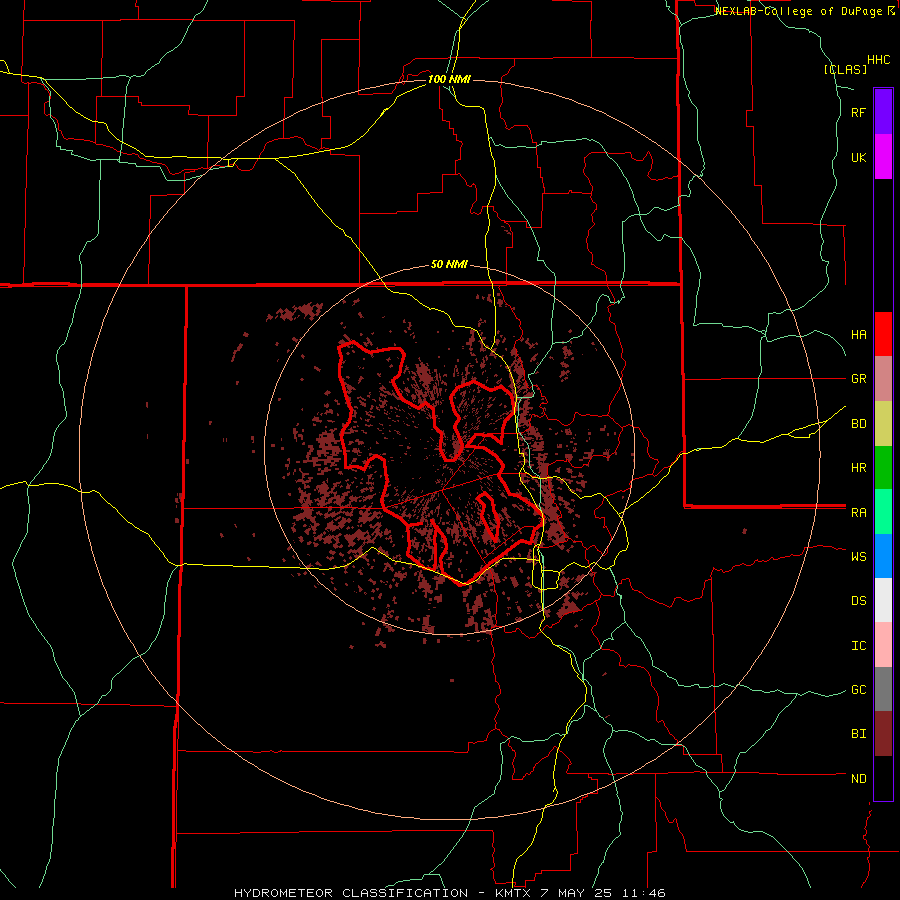The height and width of the screenshot is (900, 900).
Task: Click the 100 NMI range ring label
Action: click(x=449, y=79)
